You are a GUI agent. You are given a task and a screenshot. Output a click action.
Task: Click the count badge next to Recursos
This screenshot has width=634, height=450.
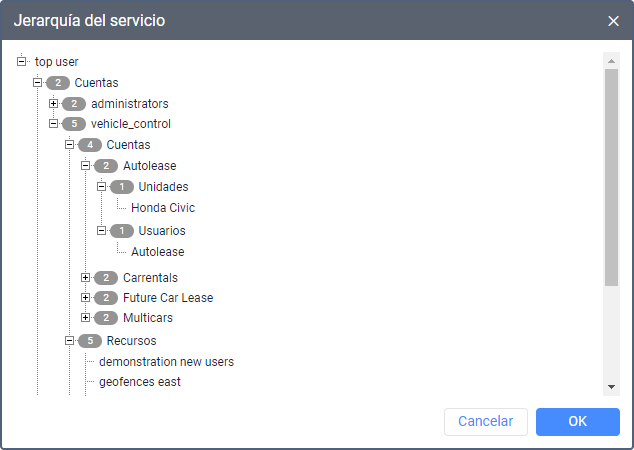[x=90, y=341]
